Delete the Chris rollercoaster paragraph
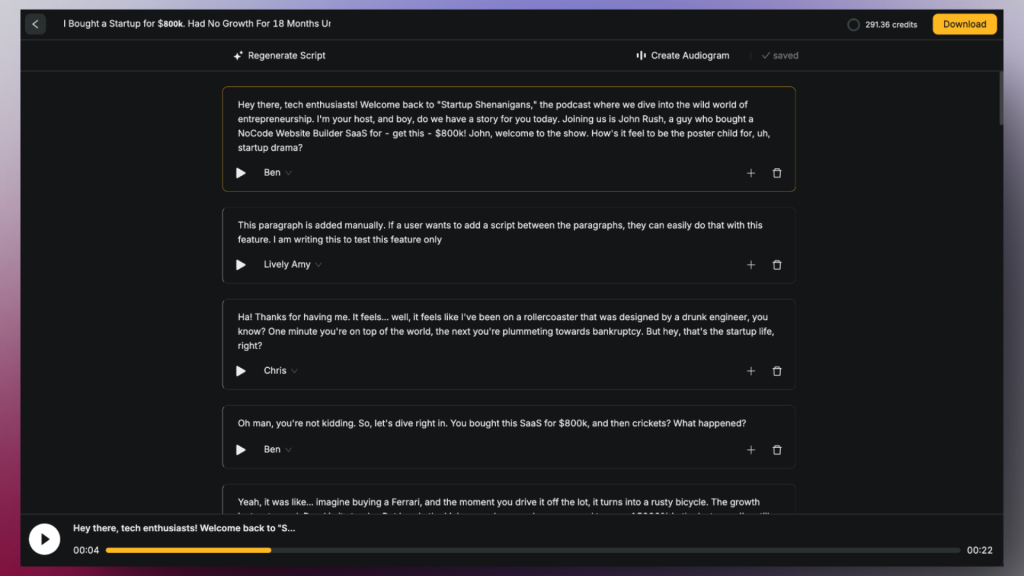This screenshot has width=1024, height=576. coord(777,371)
